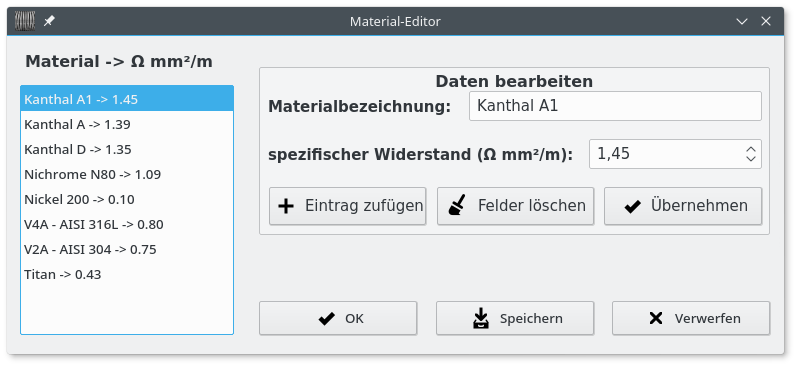
Task: Click the coil application icon in title bar
Action: 25,21
